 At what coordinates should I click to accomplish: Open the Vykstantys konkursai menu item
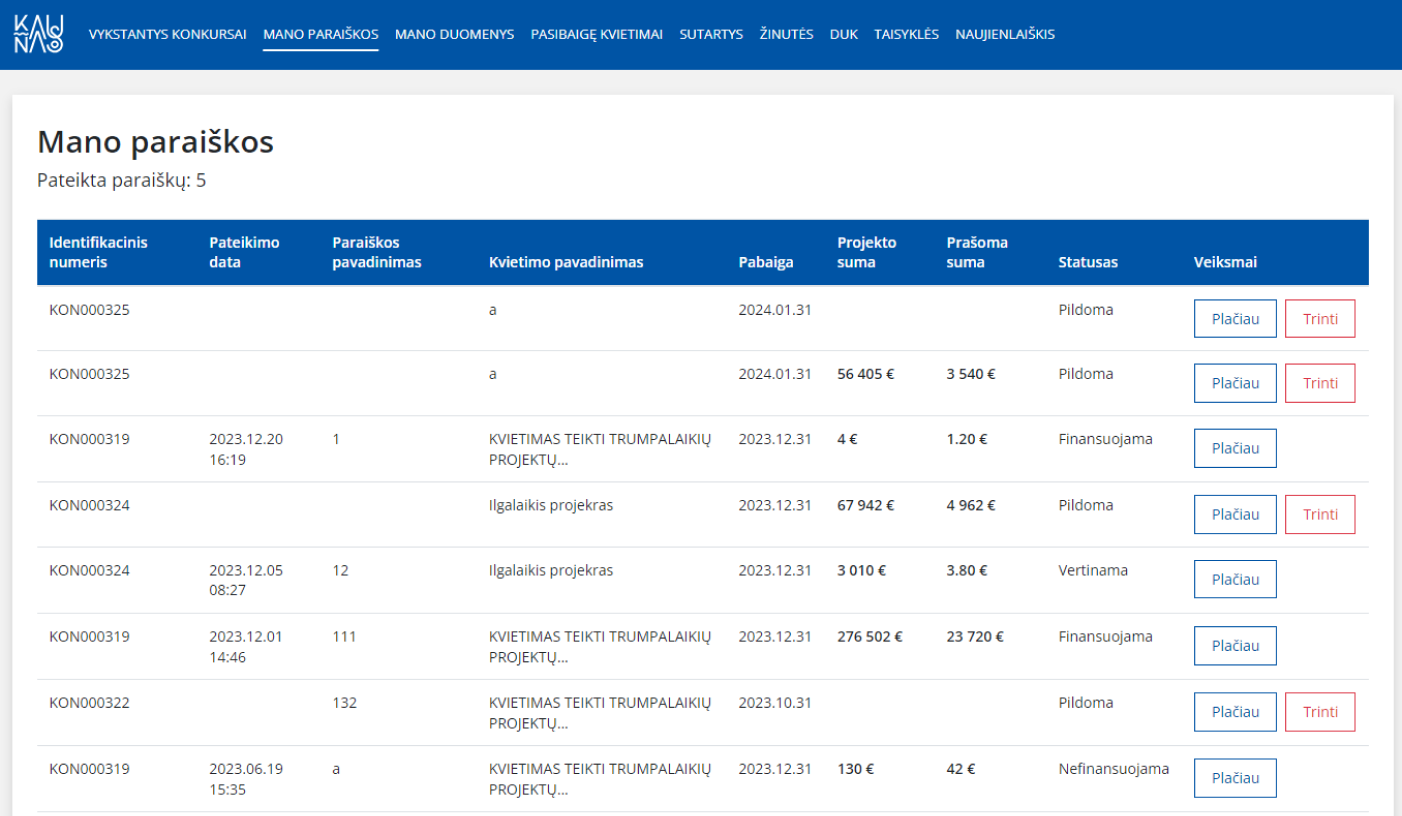(x=168, y=34)
